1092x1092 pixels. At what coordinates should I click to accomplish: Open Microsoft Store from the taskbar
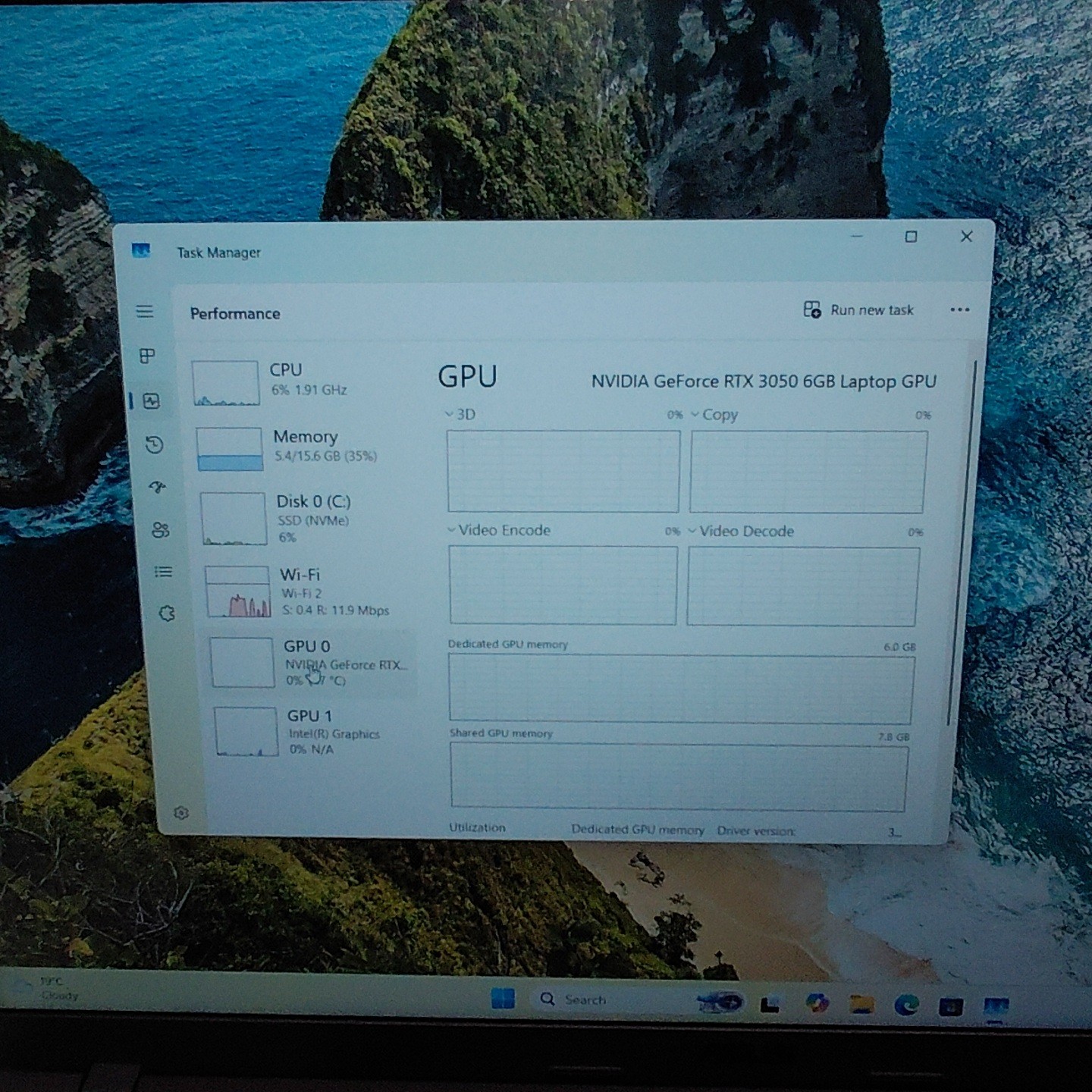pyautogui.click(x=951, y=1007)
